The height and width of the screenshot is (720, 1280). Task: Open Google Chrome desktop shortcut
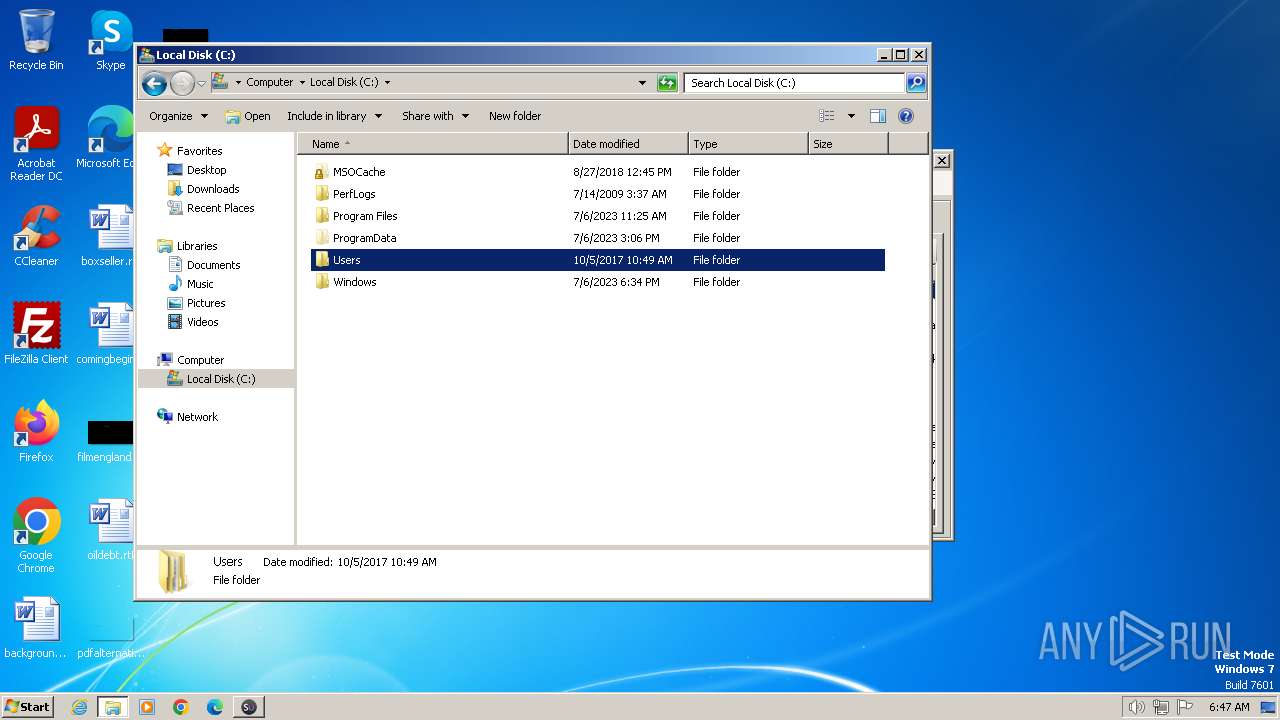click(36, 536)
